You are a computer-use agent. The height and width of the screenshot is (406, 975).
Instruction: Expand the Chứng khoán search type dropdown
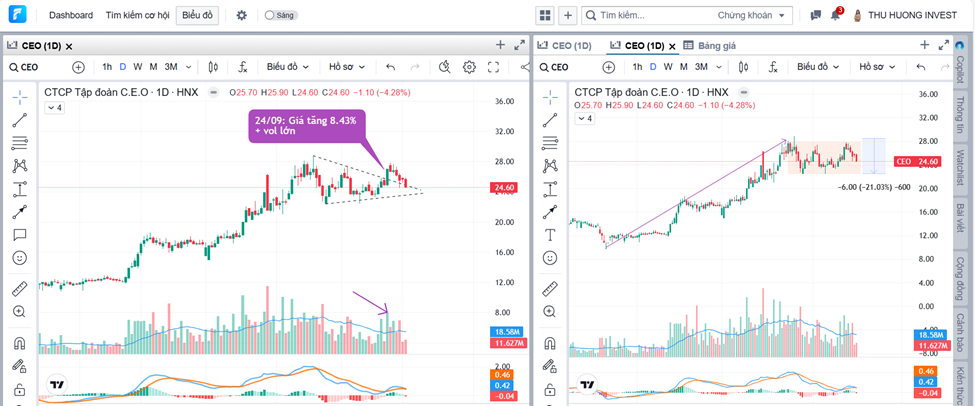coord(754,15)
